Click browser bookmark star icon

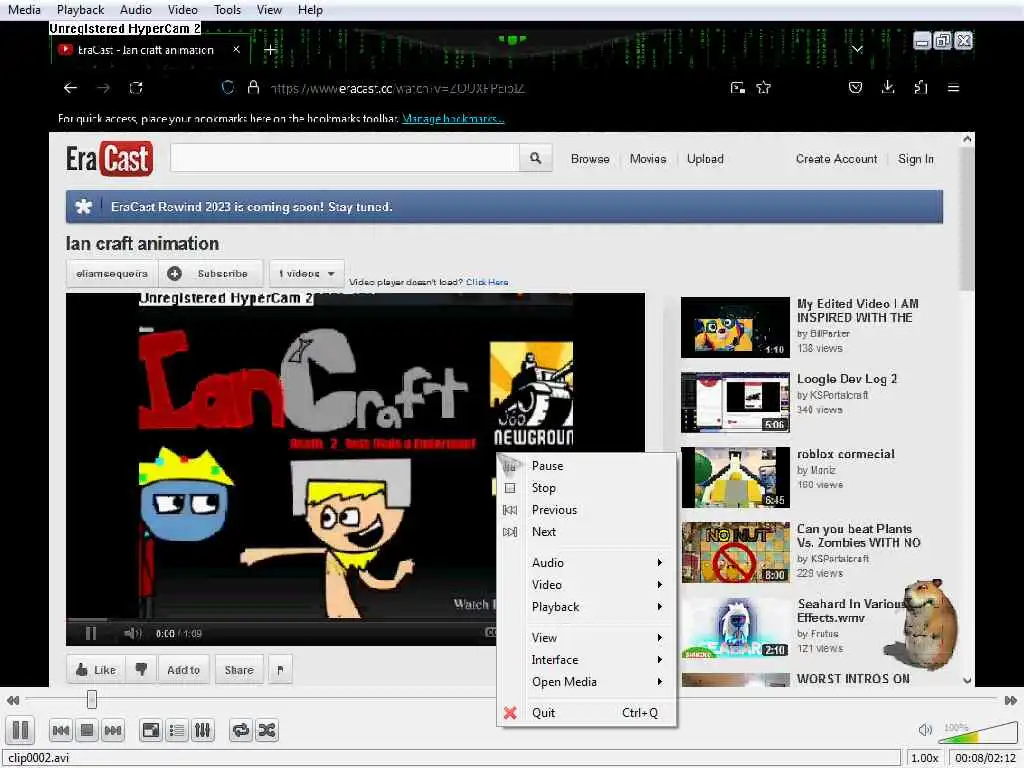point(763,88)
